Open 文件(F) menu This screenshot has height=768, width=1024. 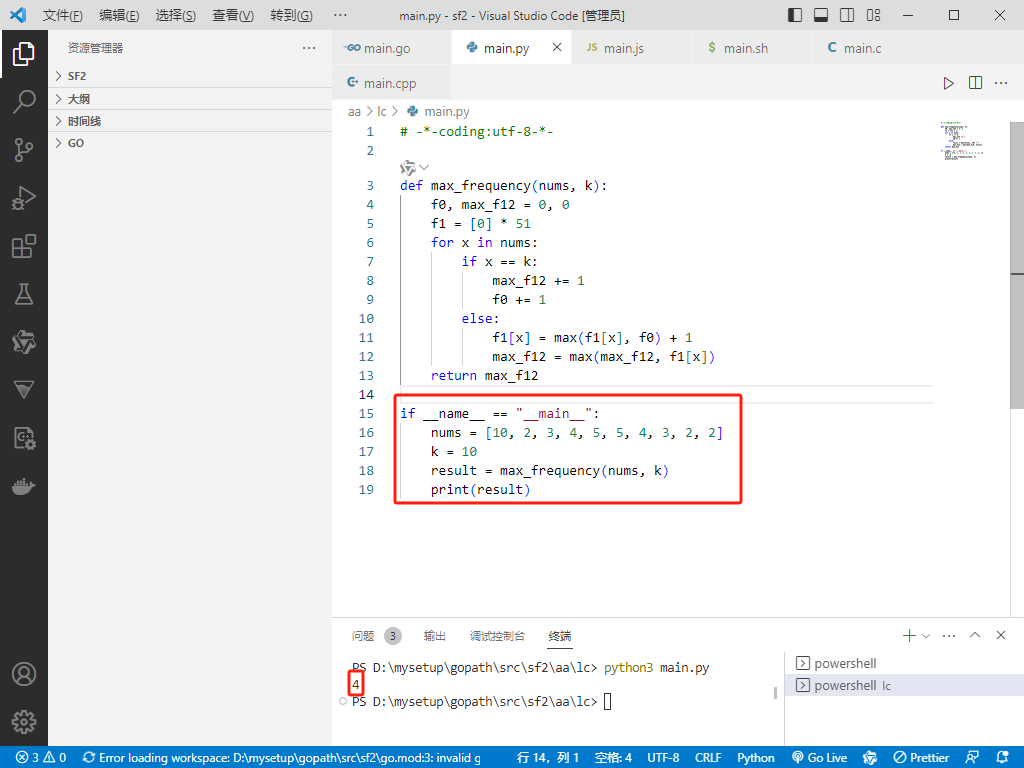tap(63, 15)
